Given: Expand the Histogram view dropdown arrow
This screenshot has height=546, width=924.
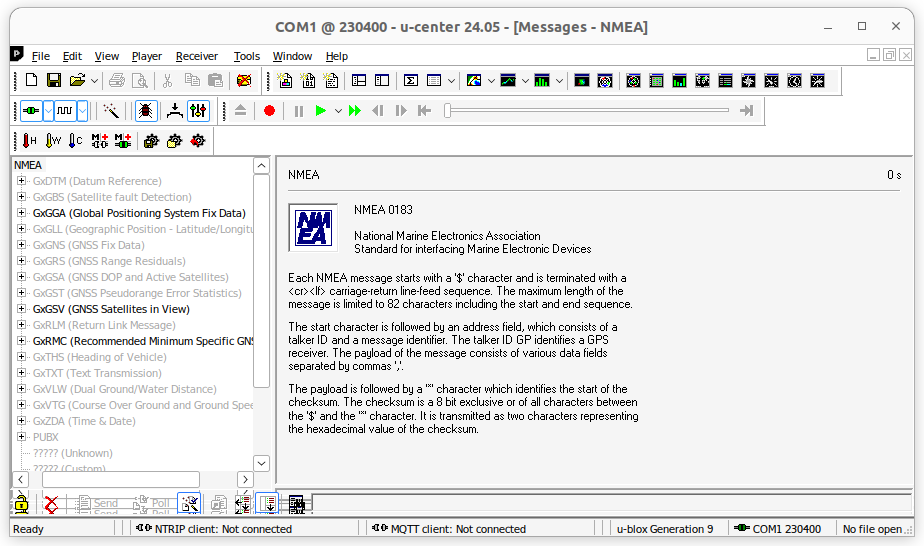Looking at the screenshot, I should pos(559,81).
